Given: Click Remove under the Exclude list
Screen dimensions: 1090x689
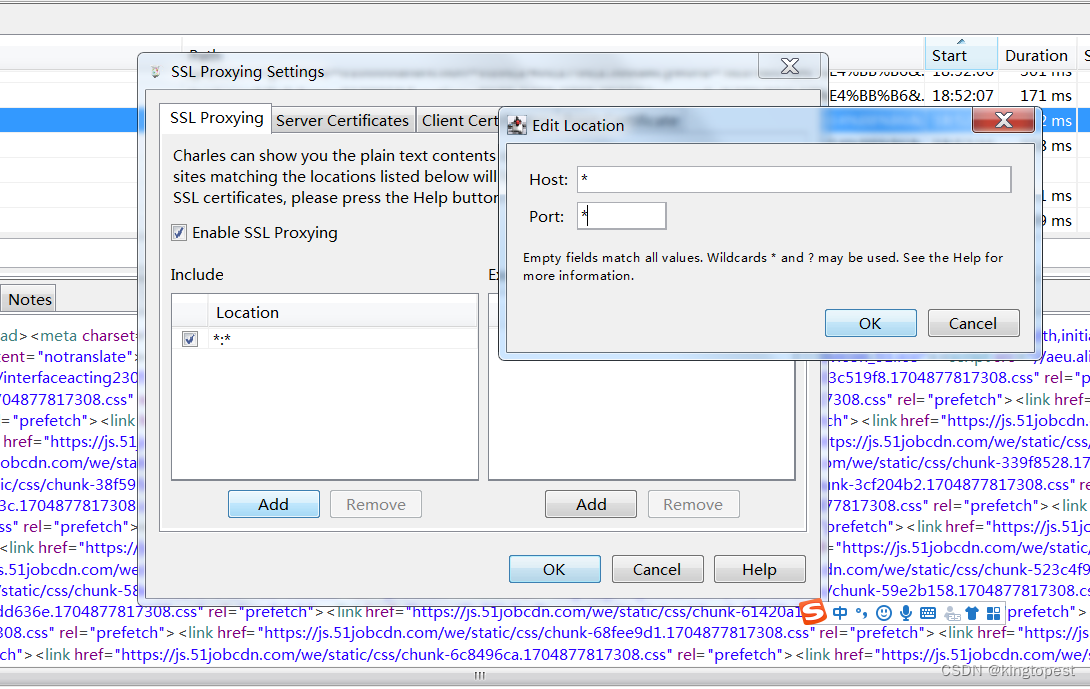Looking at the screenshot, I should [693, 504].
